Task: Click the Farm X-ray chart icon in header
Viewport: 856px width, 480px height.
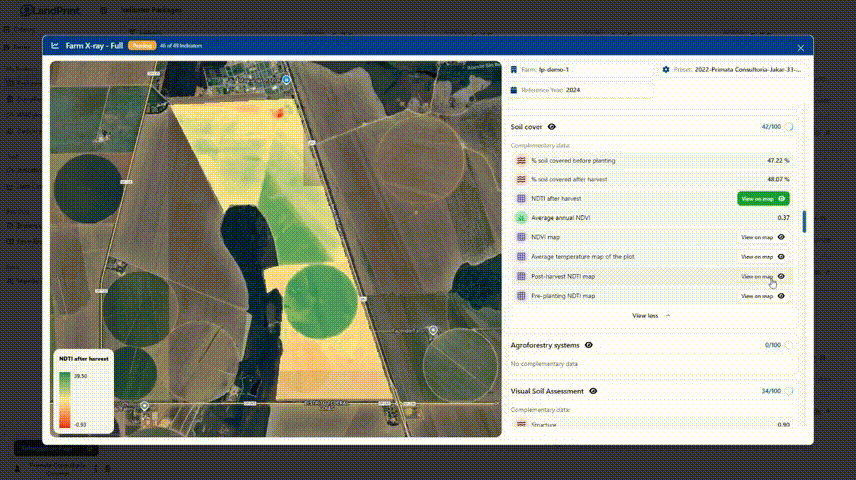Action: [x=56, y=46]
